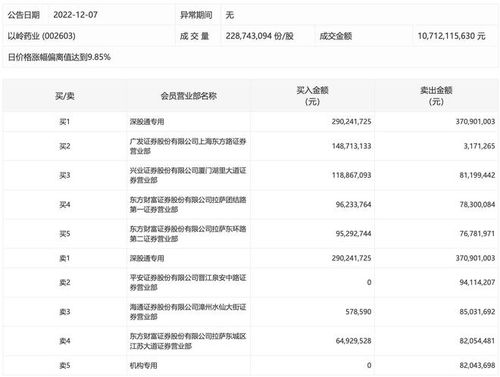Click sell amount 3,171,265
Viewport: 500px width, 377px height.
pyautogui.click(x=479, y=146)
